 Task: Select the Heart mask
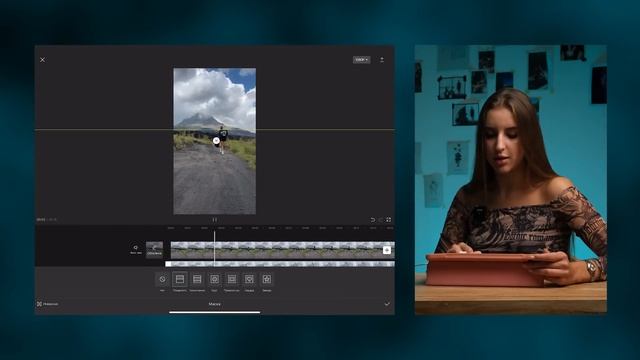point(249,280)
